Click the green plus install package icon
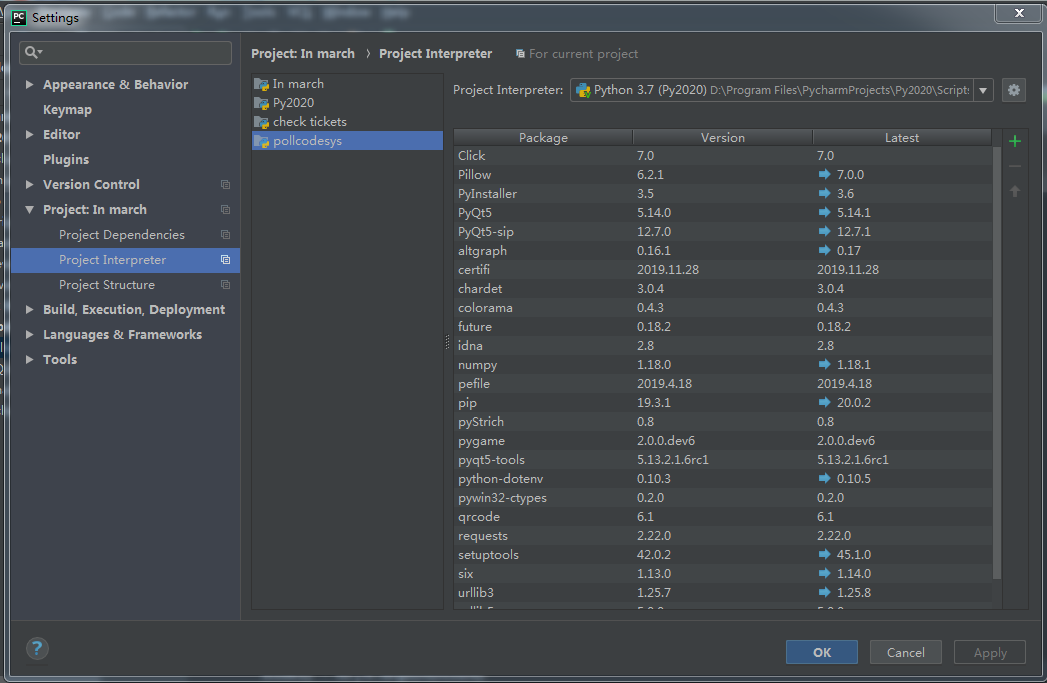The height and width of the screenshot is (683, 1047). pyautogui.click(x=1015, y=141)
